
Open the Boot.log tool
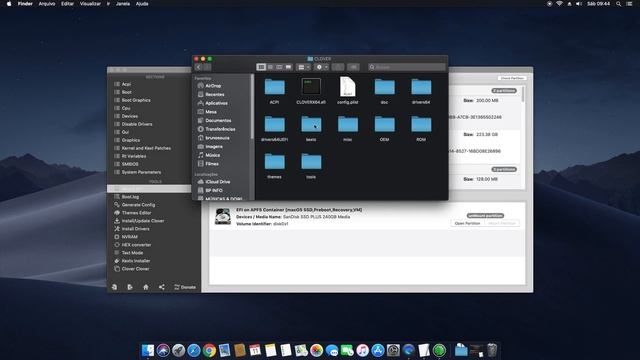[130, 197]
